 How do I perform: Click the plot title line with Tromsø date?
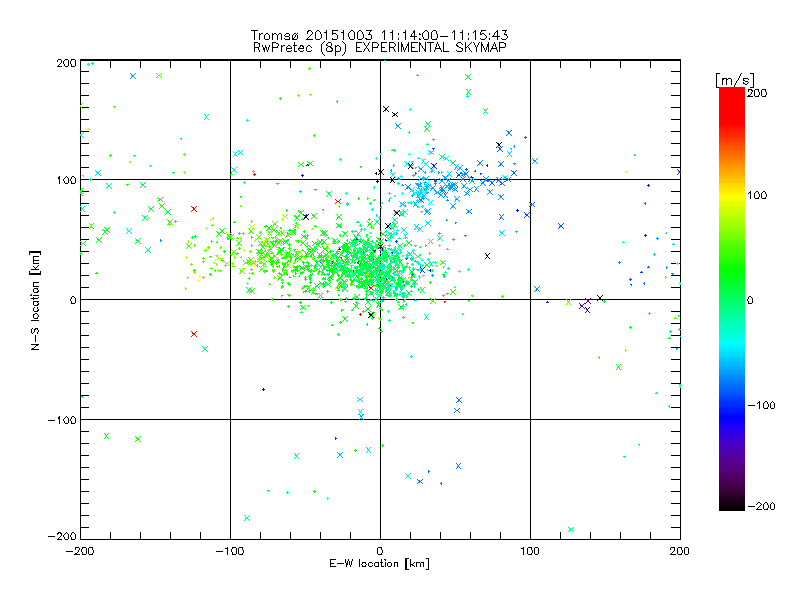click(x=379, y=35)
